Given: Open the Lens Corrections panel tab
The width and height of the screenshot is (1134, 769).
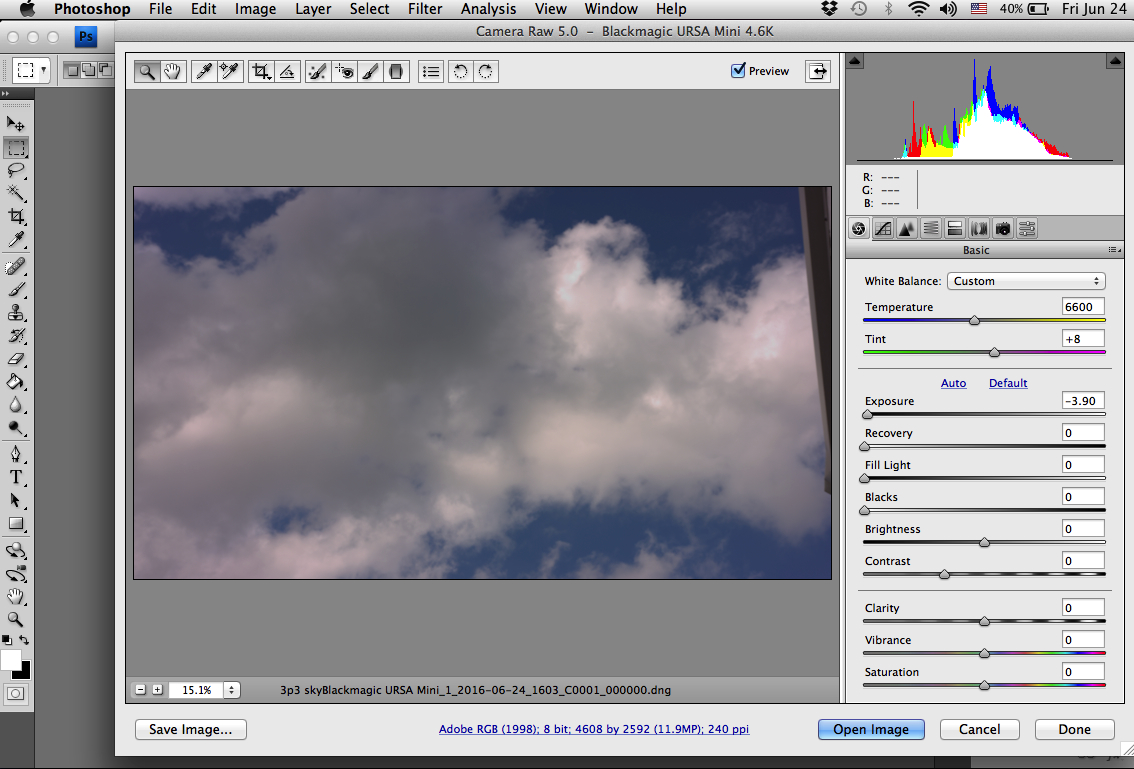Looking at the screenshot, I should pyautogui.click(x=979, y=229).
